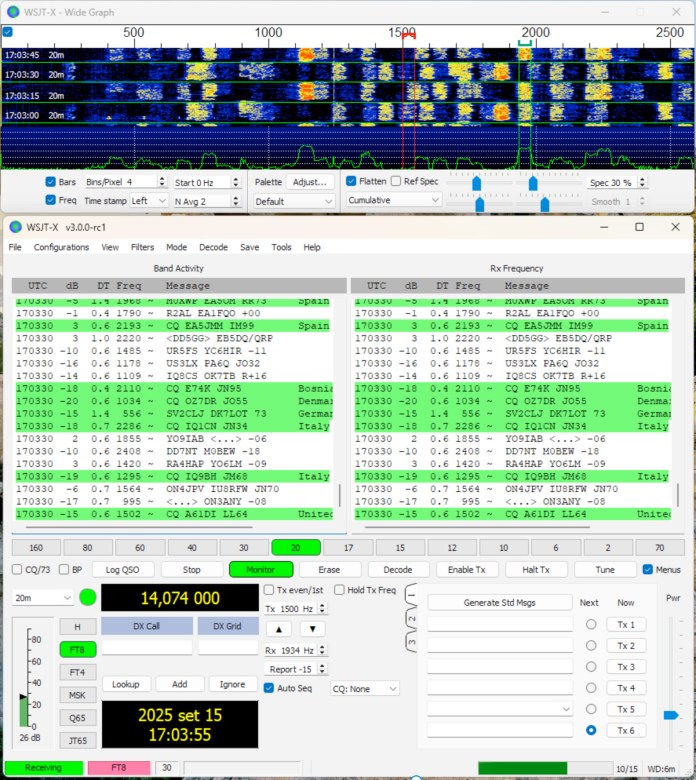The height and width of the screenshot is (780, 696).
Task: Adjust the N Avg stepper arrows
Action: tap(236, 201)
